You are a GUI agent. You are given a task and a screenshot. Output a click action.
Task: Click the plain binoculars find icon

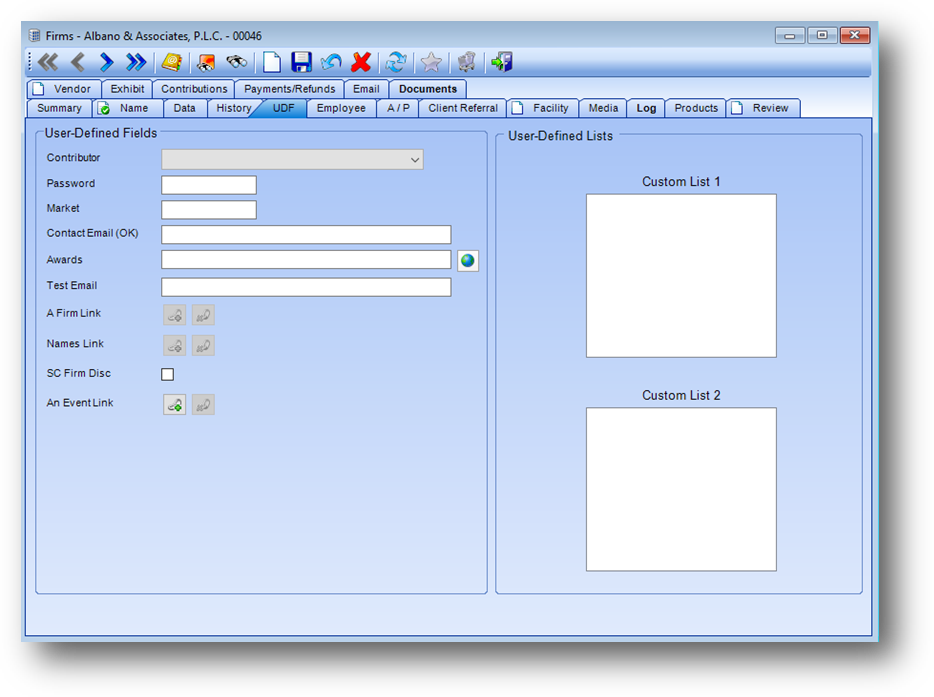pyautogui.click(x=236, y=61)
